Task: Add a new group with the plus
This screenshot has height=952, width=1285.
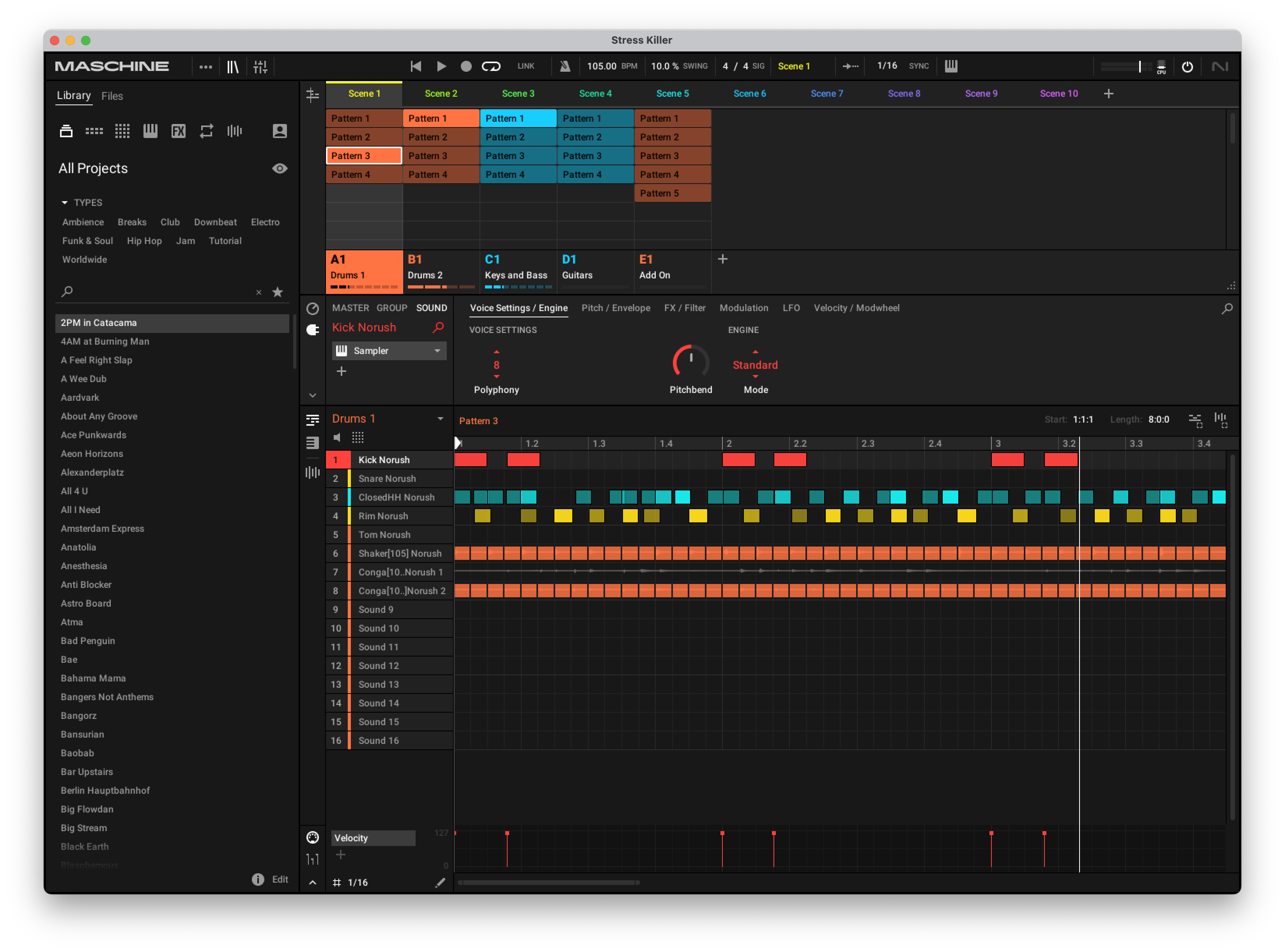Action: click(722, 259)
